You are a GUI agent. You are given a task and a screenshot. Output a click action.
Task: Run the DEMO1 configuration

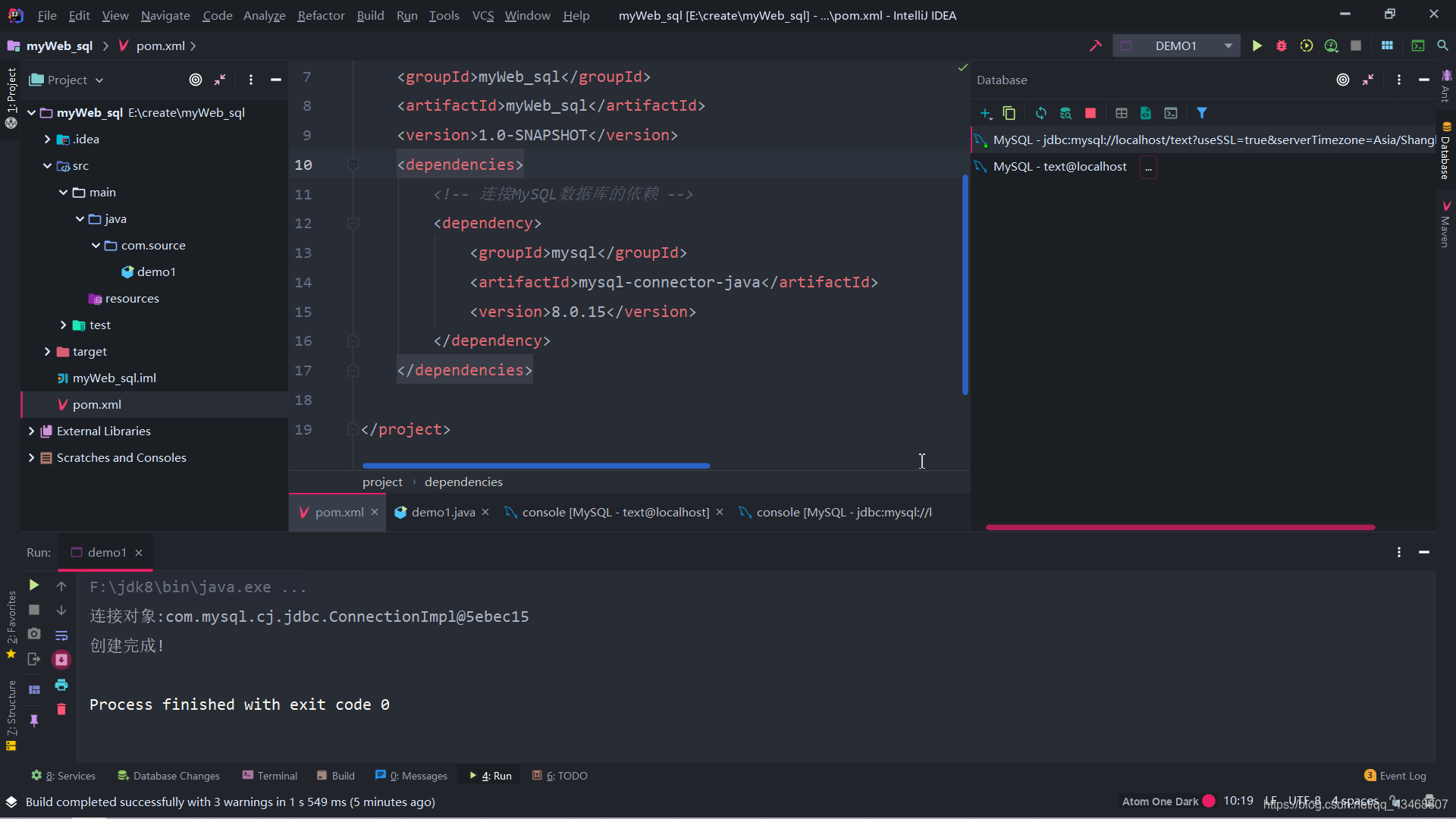(1257, 45)
